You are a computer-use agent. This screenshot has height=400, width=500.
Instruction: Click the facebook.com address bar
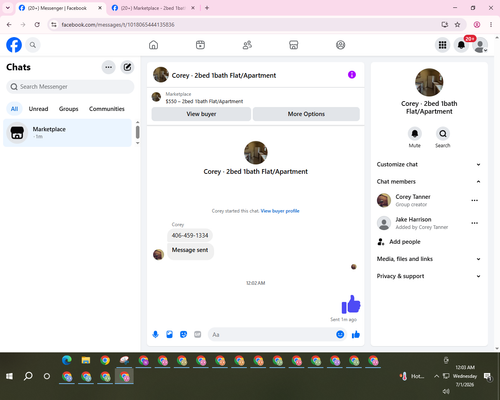(247, 24)
